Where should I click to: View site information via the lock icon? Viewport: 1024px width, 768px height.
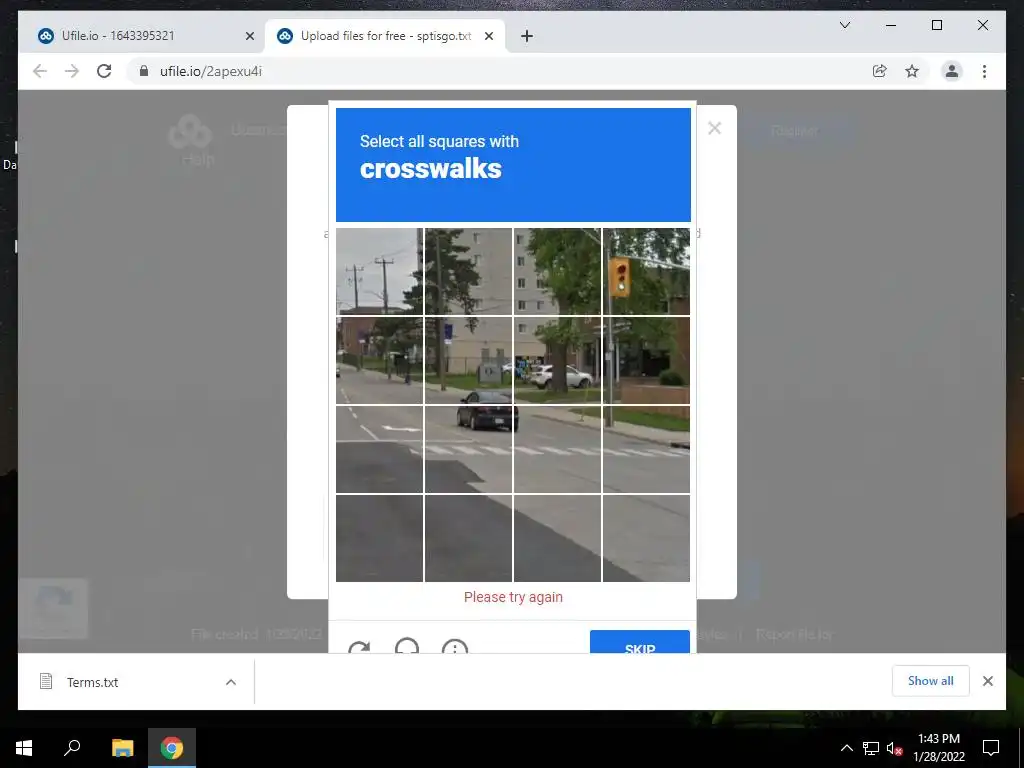click(144, 71)
